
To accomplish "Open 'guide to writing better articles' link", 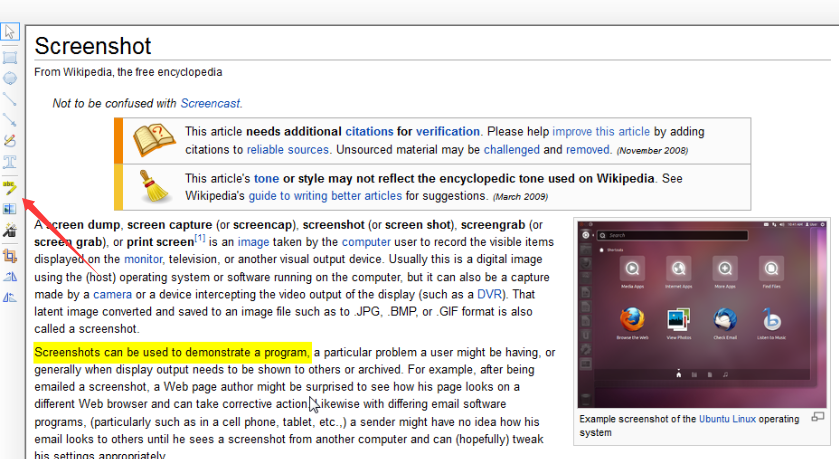I will pyautogui.click(x=311, y=195).
